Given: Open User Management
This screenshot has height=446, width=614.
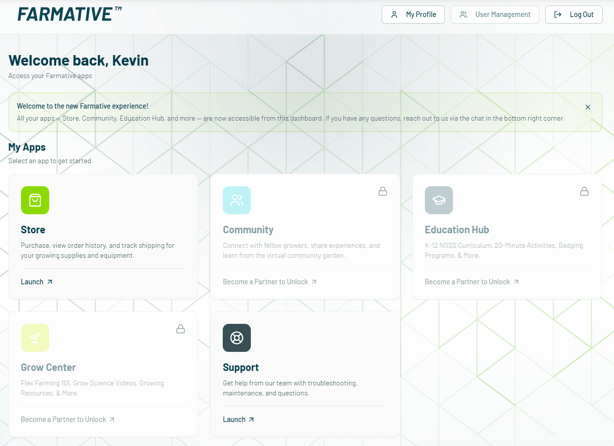Looking at the screenshot, I should 494,15.
